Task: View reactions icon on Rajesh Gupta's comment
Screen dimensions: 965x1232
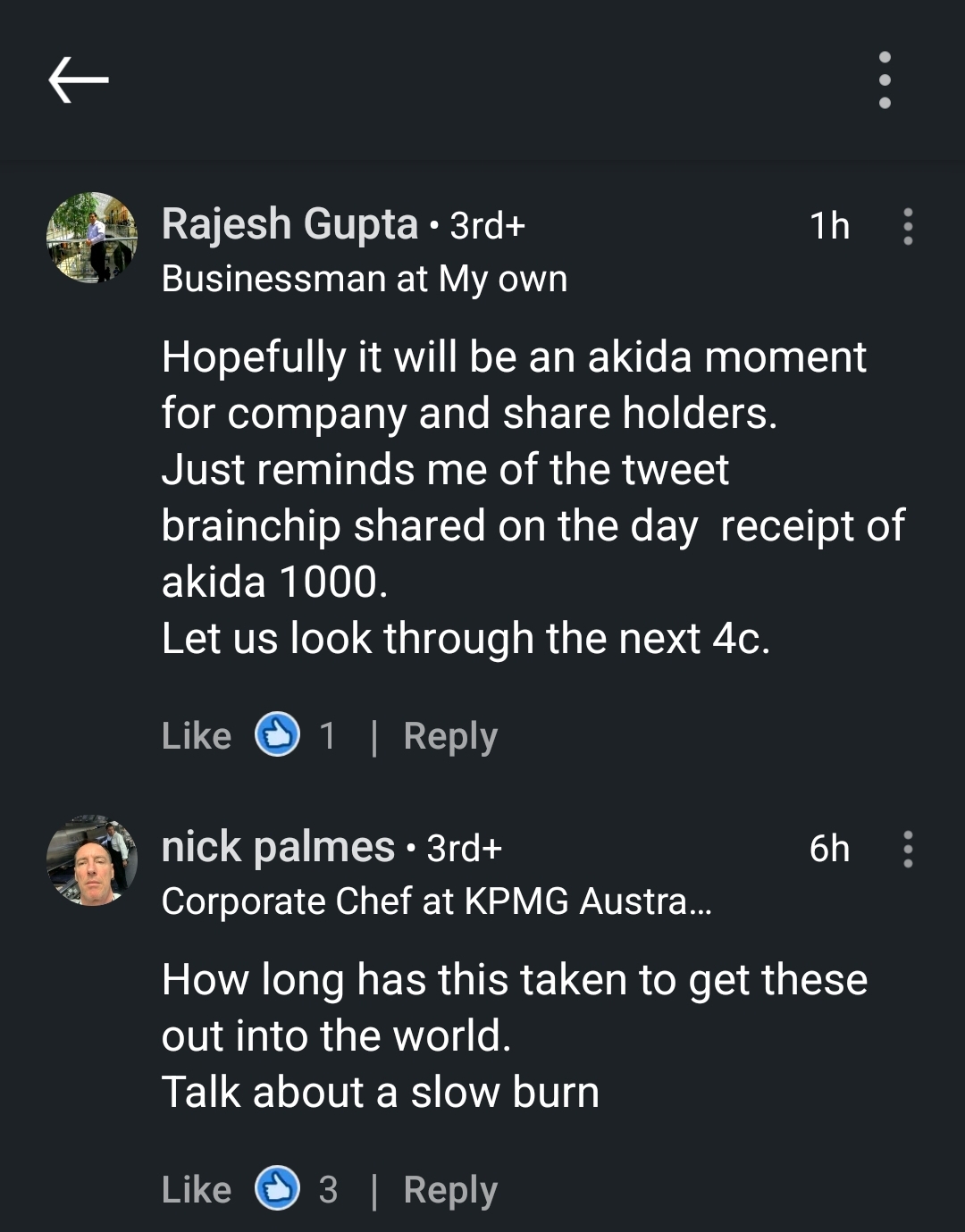Action: click(x=278, y=735)
